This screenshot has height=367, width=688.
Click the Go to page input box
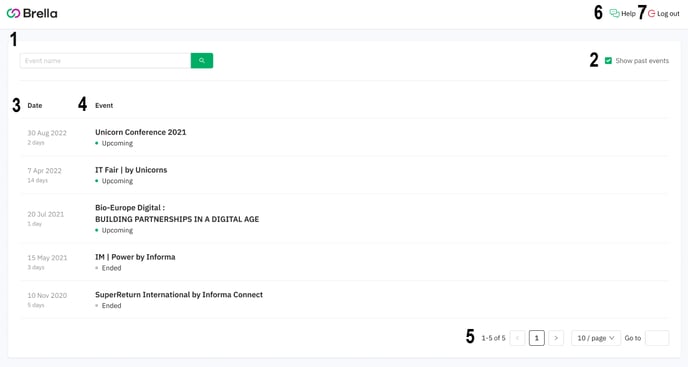[657, 338]
